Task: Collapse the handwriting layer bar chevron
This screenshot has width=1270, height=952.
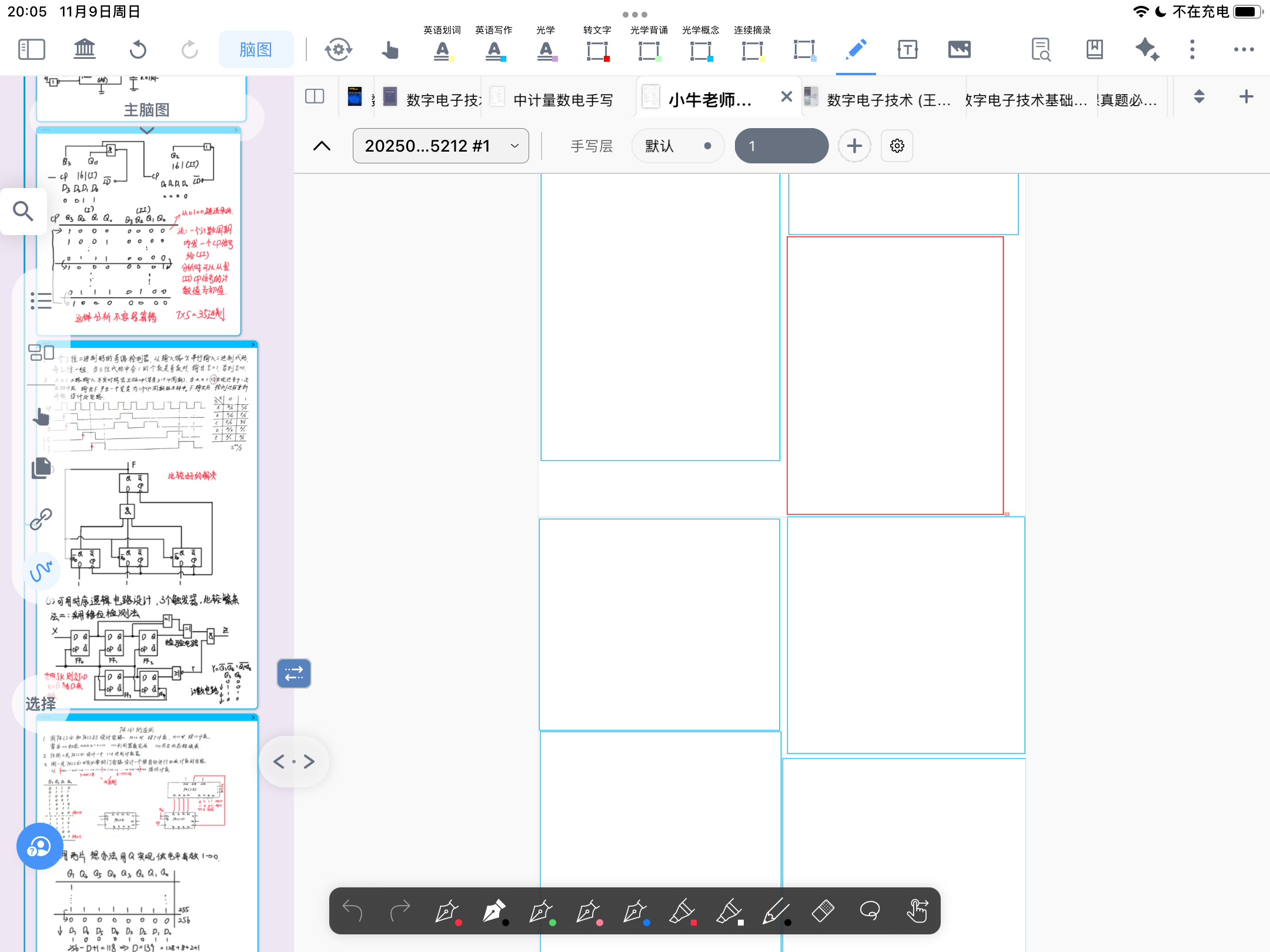Action: 322,146
